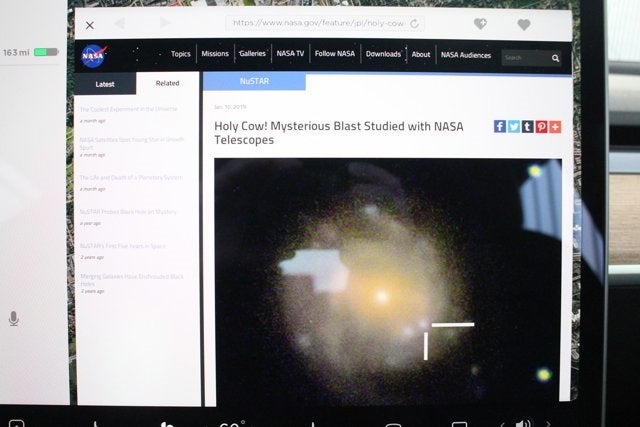Expand the Downloads menu

(383, 54)
